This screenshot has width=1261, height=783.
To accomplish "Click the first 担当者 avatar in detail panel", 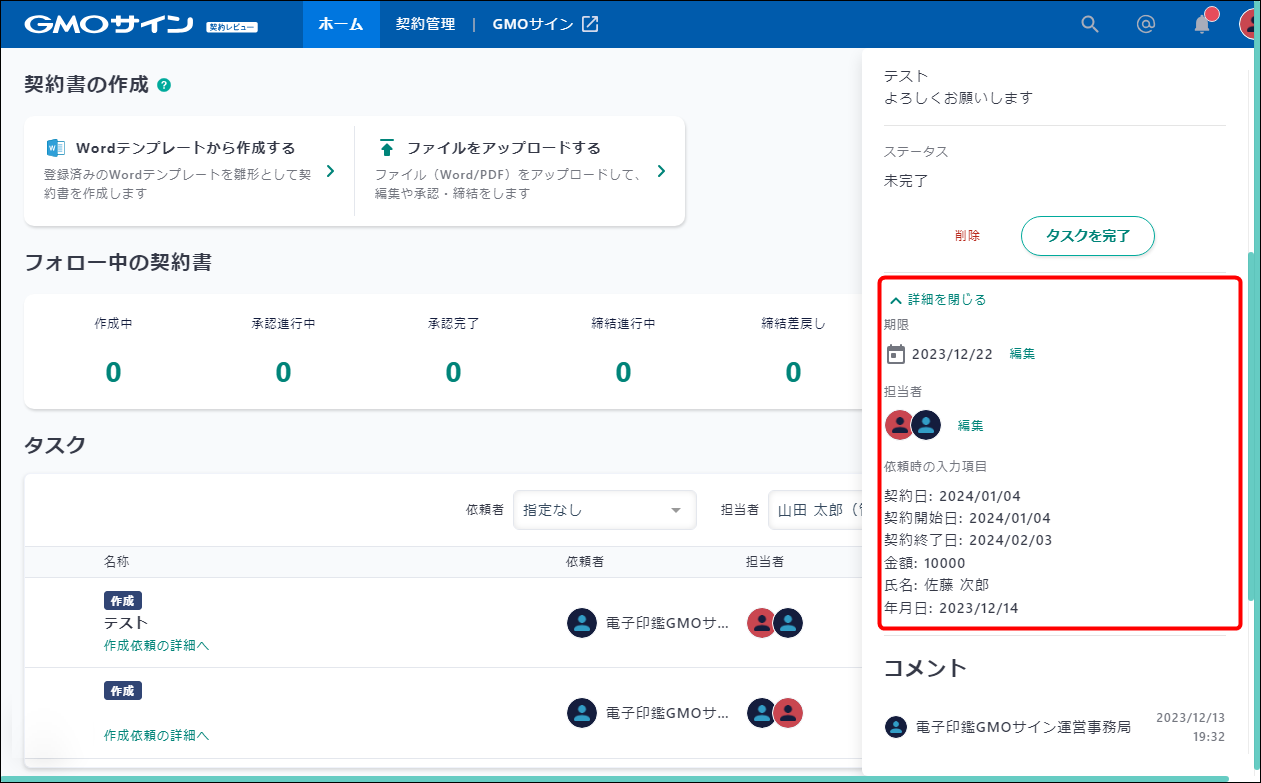I will (899, 425).
